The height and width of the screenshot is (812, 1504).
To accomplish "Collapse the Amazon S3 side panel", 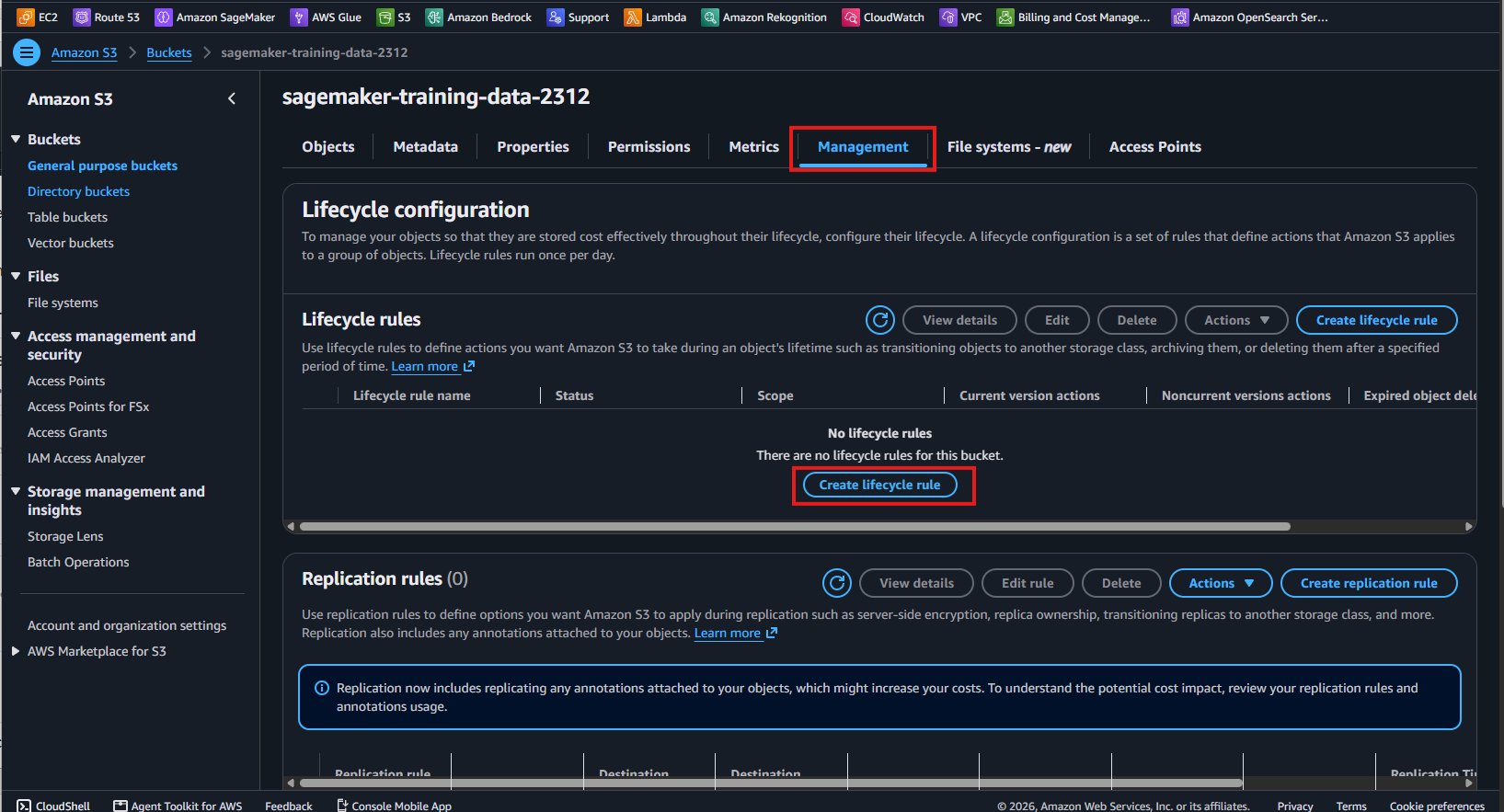I will [x=232, y=98].
